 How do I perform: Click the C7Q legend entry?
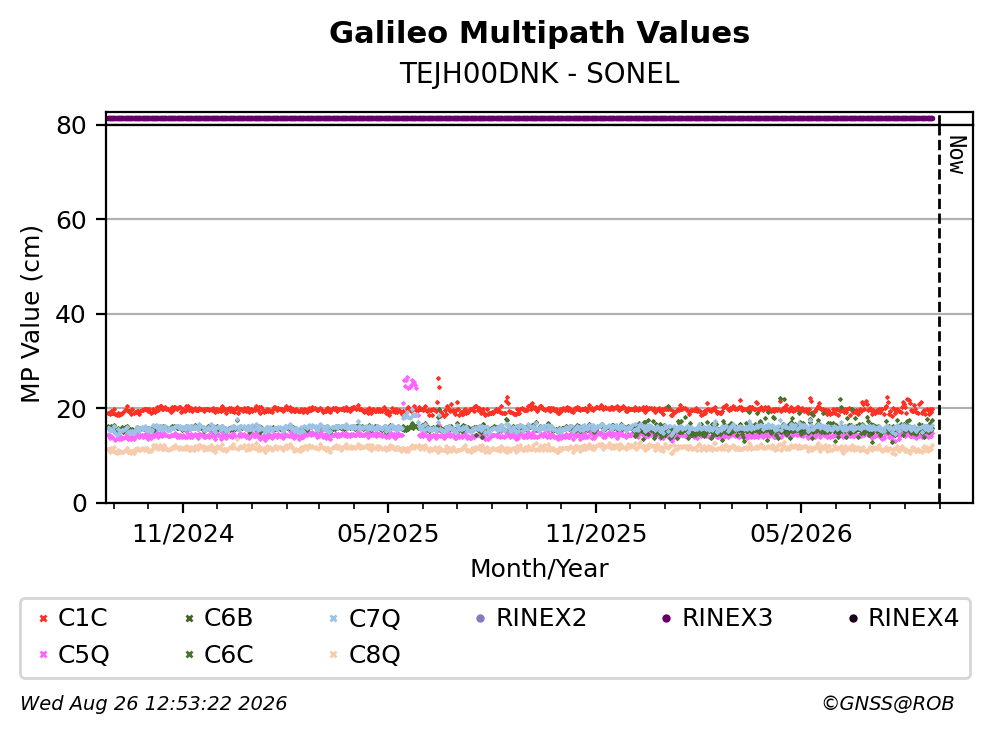365,618
